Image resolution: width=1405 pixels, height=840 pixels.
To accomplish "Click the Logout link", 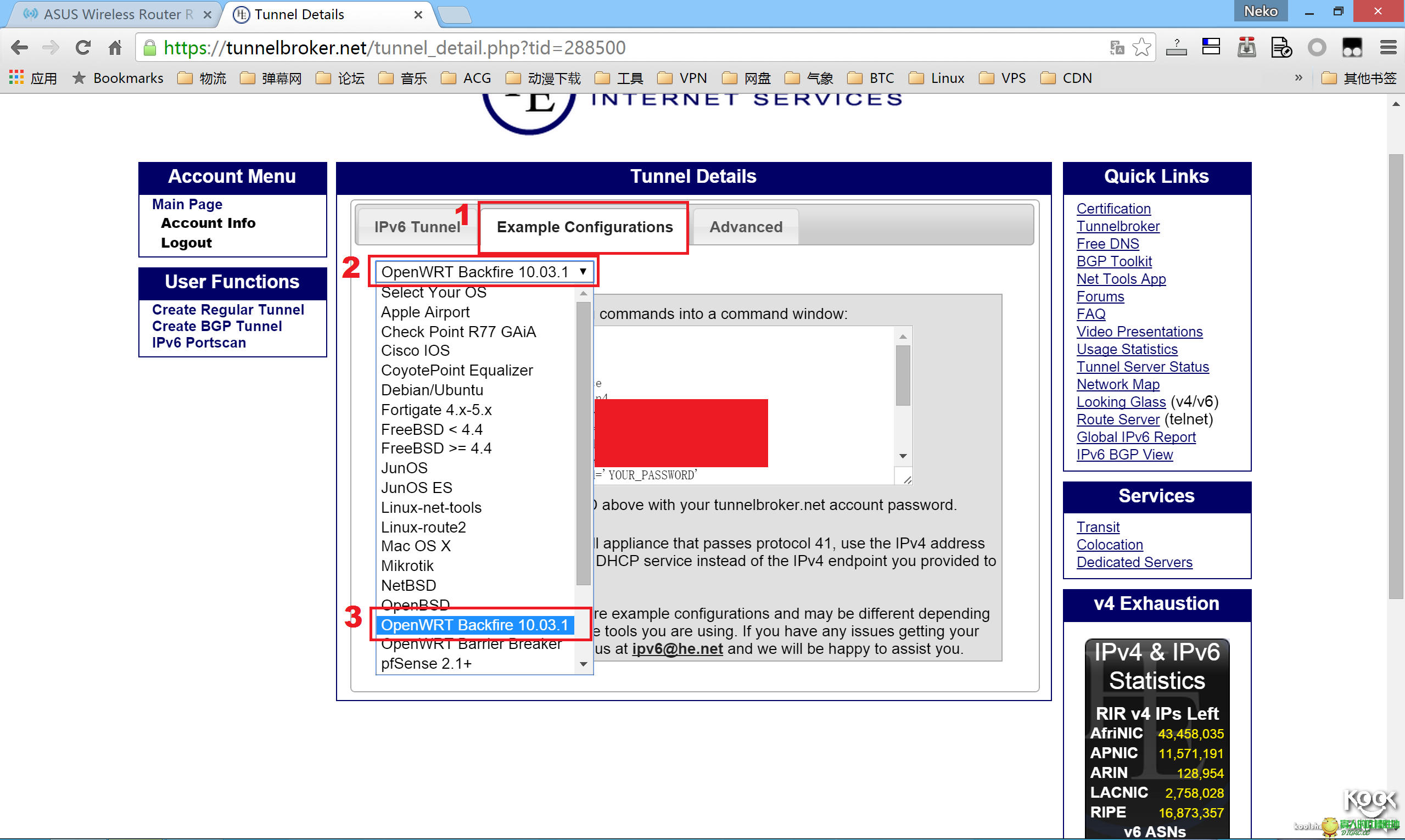I will click(x=186, y=243).
